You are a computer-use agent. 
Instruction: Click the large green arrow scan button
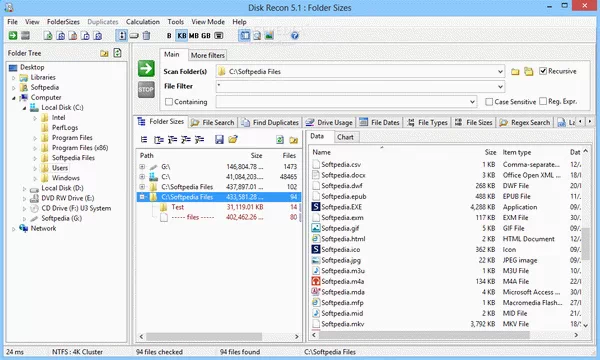point(146,68)
